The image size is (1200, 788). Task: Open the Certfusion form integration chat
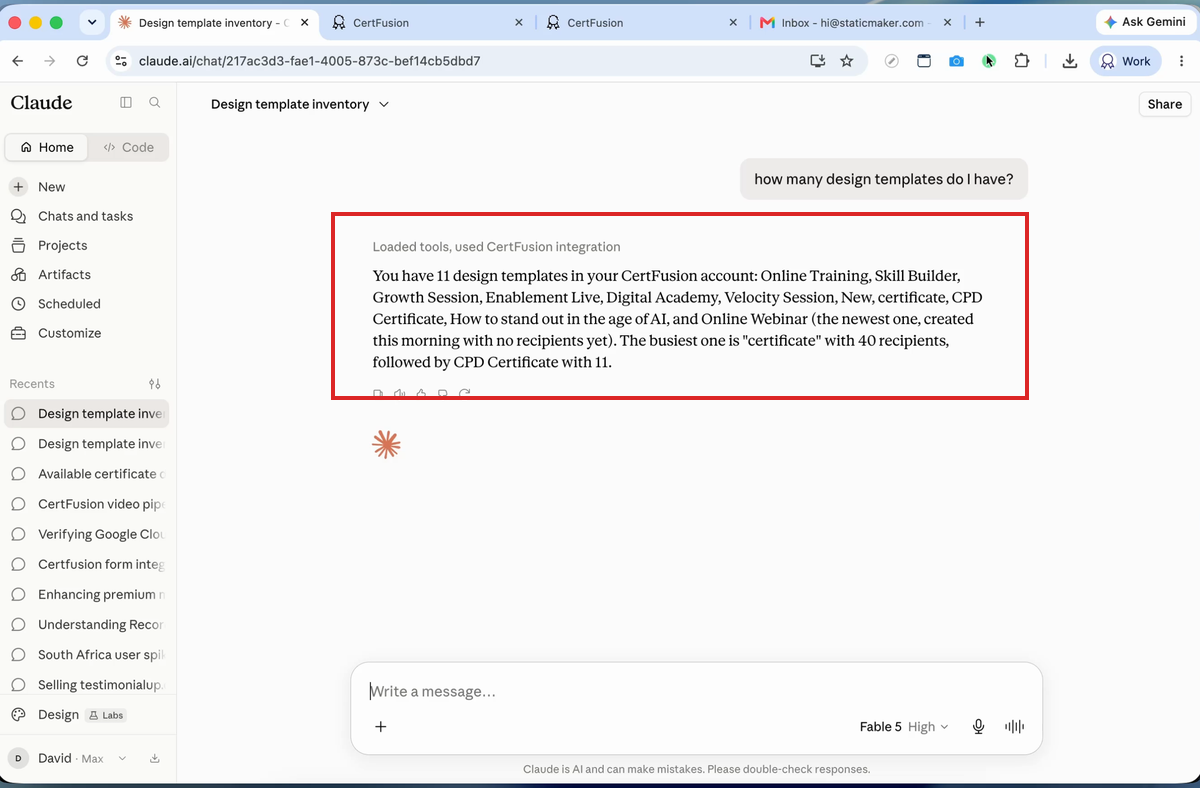point(88,564)
